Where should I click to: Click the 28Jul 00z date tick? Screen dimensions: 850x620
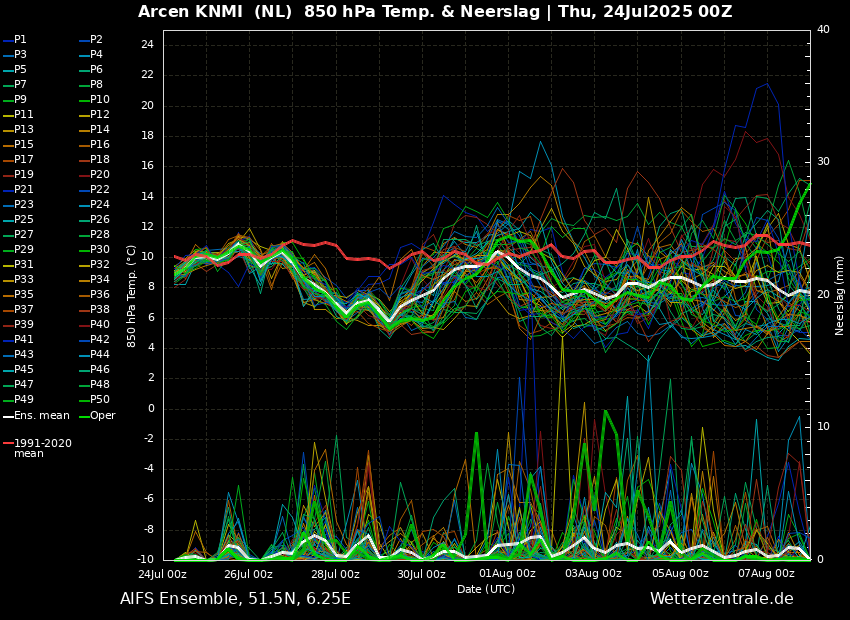pyautogui.click(x=335, y=574)
